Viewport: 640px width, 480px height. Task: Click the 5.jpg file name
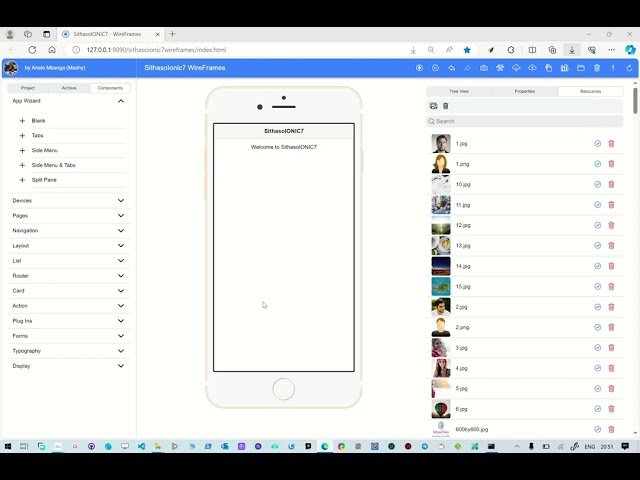click(461, 389)
